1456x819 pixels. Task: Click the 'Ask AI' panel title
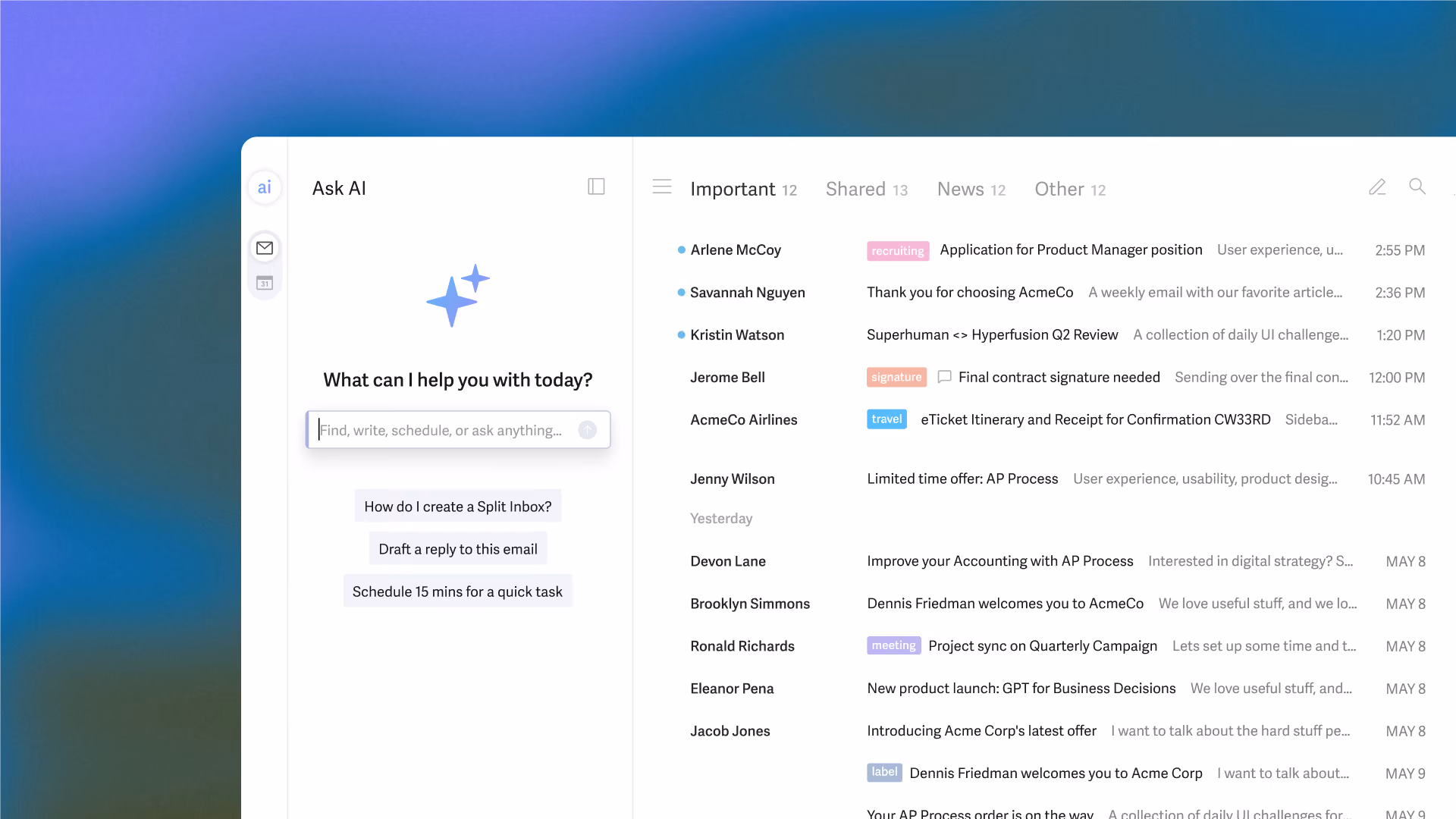(339, 188)
